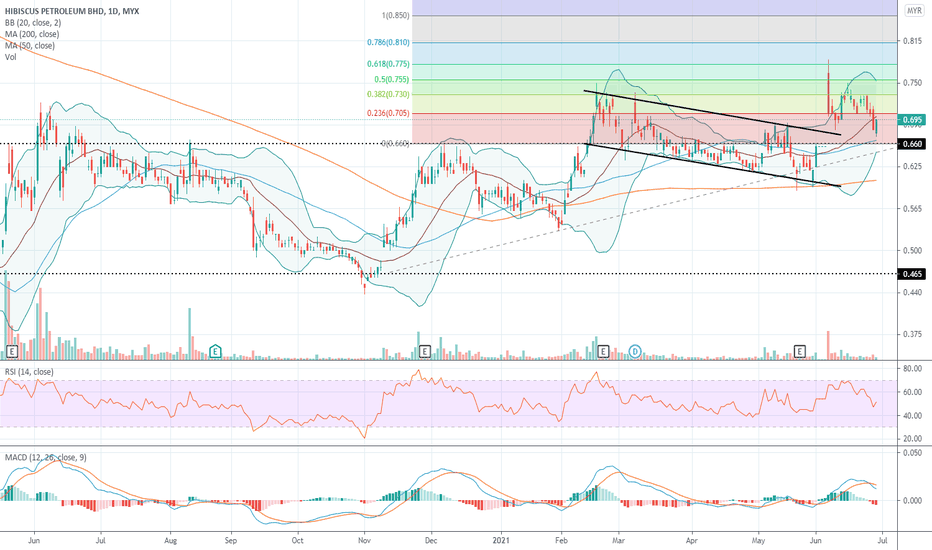The height and width of the screenshot is (550, 932).
Task: Click 0.750 on the price scale
Action: pos(912,83)
